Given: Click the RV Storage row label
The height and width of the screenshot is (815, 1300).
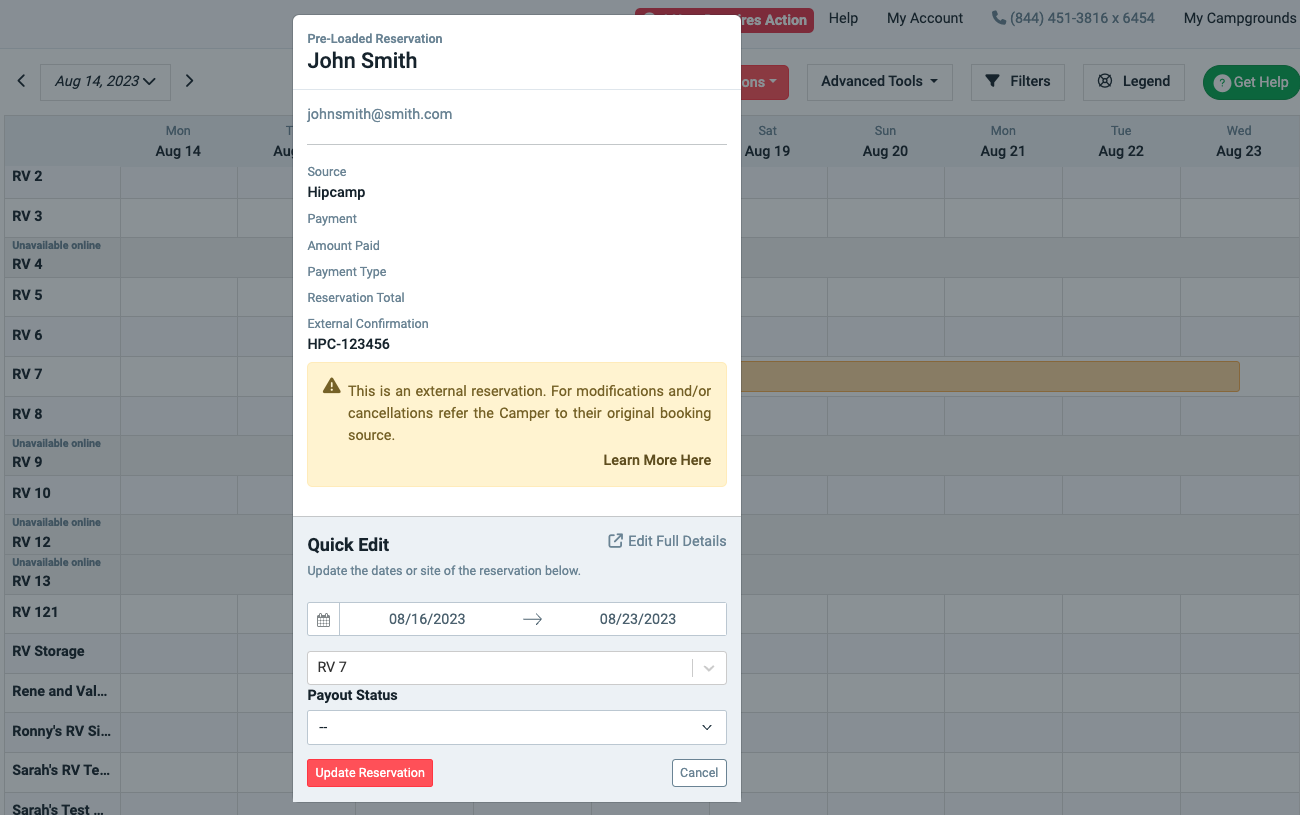Looking at the screenshot, I should click(48, 651).
